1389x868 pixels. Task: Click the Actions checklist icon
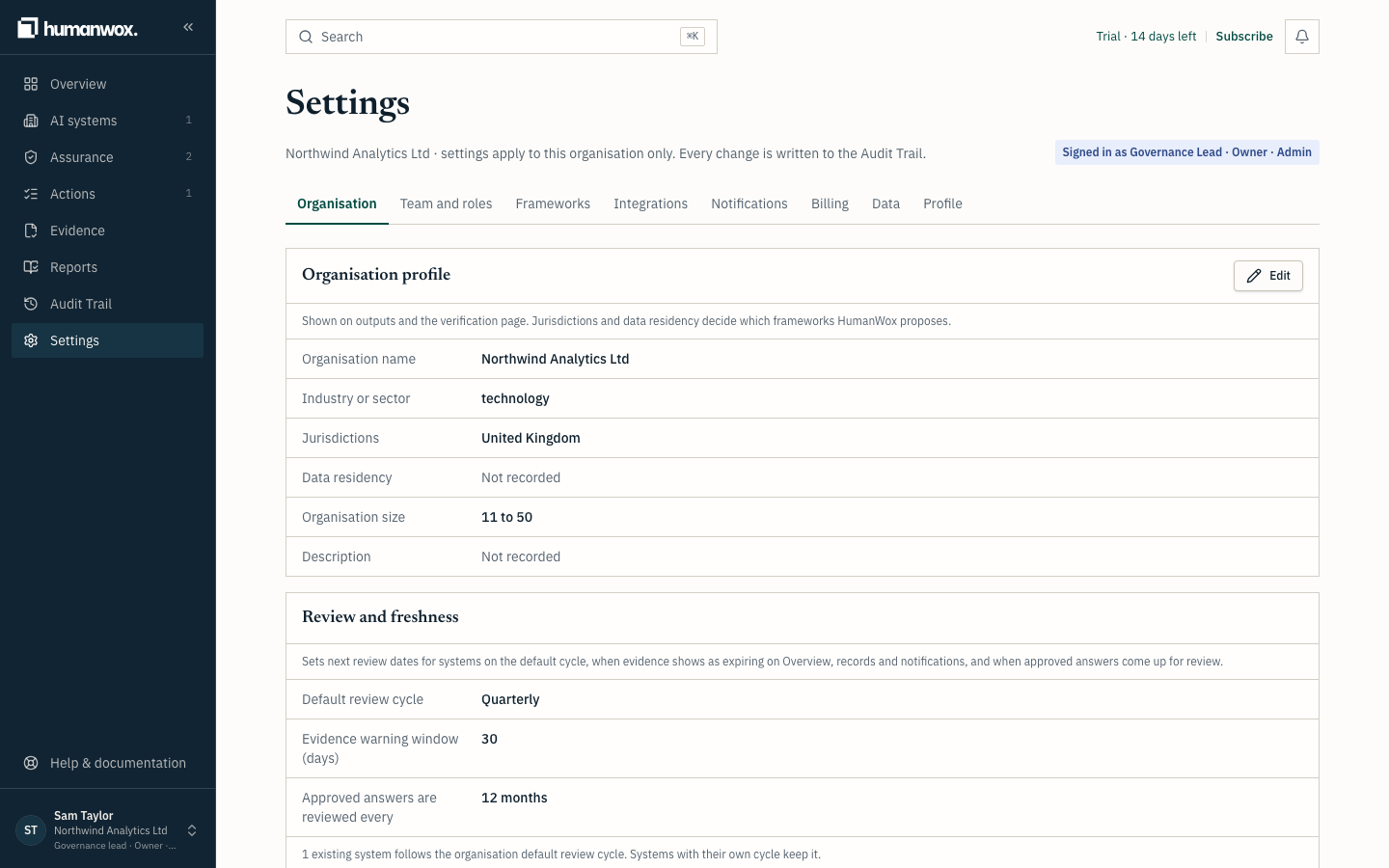[31, 194]
